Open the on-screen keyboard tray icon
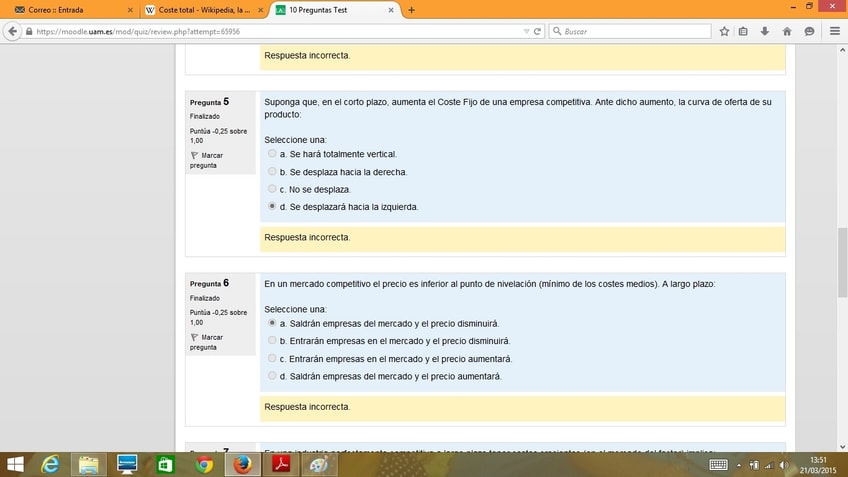The image size is (848, 477). click(718, 465)
